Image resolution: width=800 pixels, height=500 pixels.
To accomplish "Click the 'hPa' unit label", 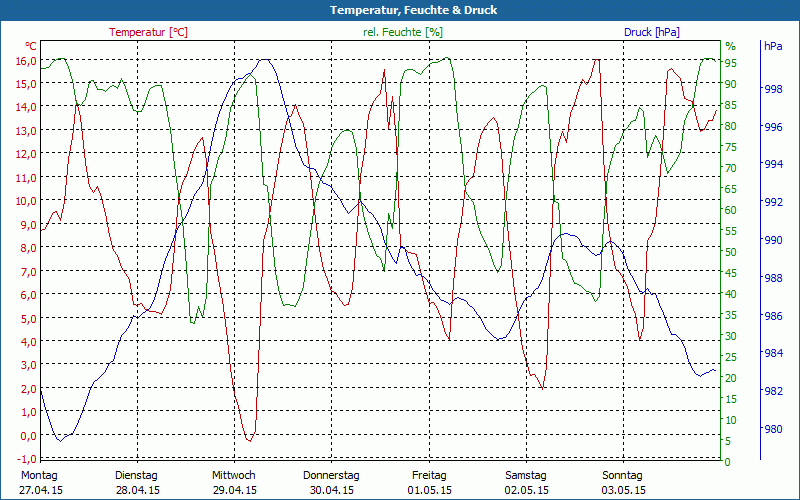I will [x=773, y=46].
